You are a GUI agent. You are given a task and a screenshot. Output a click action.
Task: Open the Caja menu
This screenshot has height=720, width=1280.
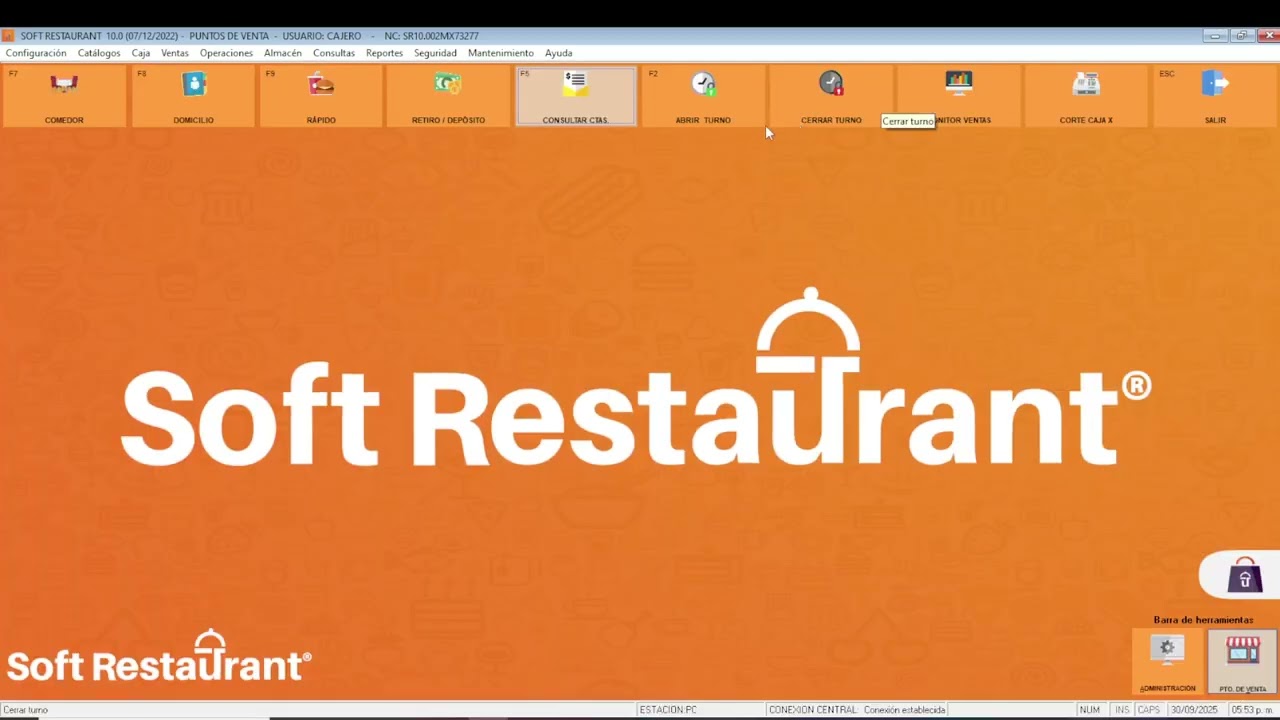point(141,53)
